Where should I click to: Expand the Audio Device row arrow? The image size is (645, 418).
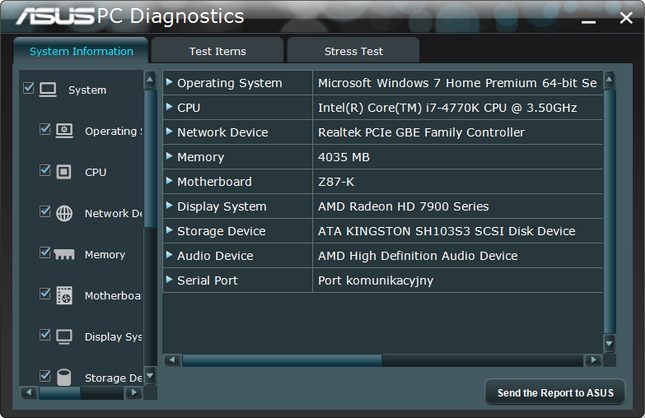pos(169,255)
